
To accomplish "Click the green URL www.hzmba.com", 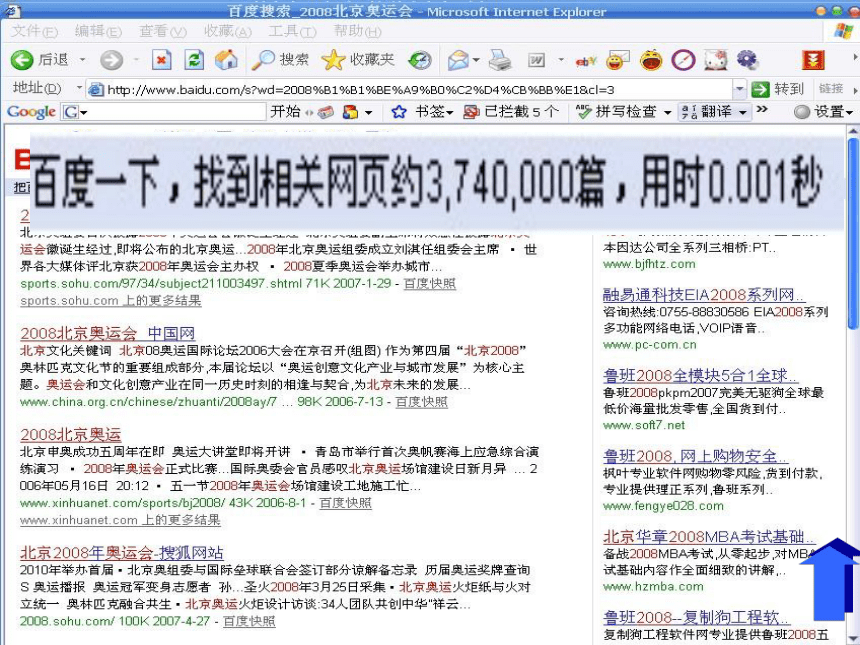I will [653, 586].
